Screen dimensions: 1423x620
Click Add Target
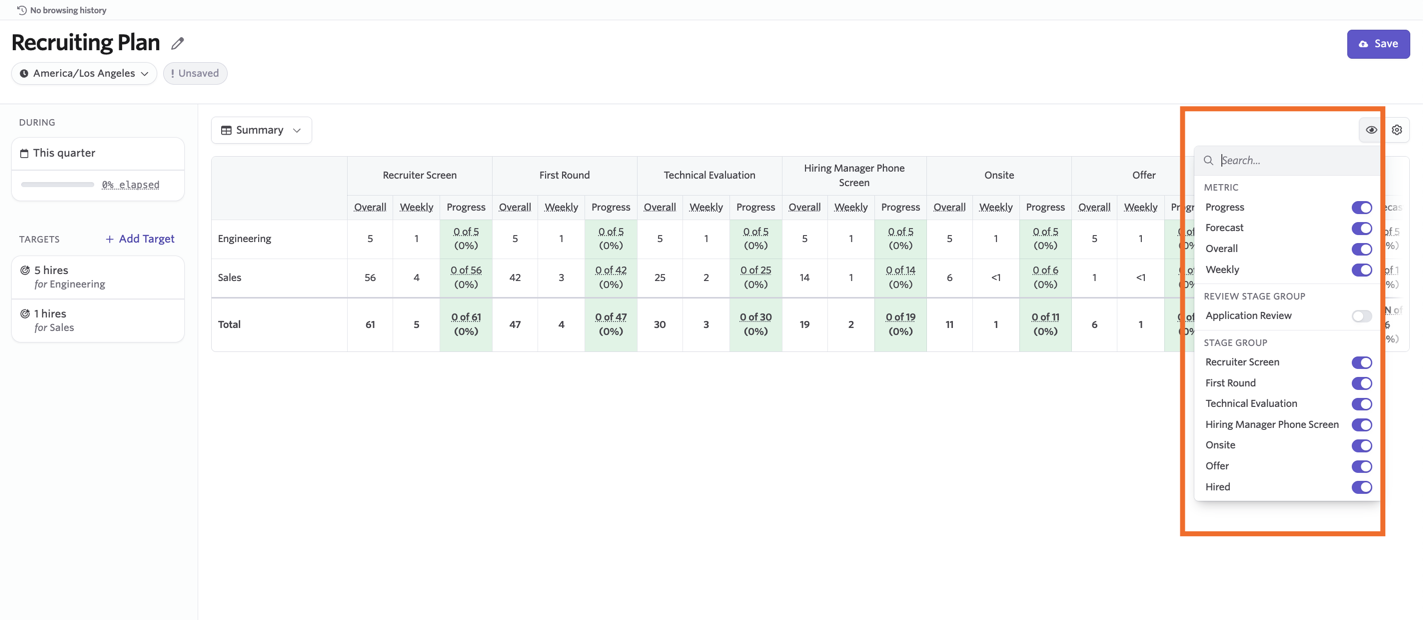(140, 239)
